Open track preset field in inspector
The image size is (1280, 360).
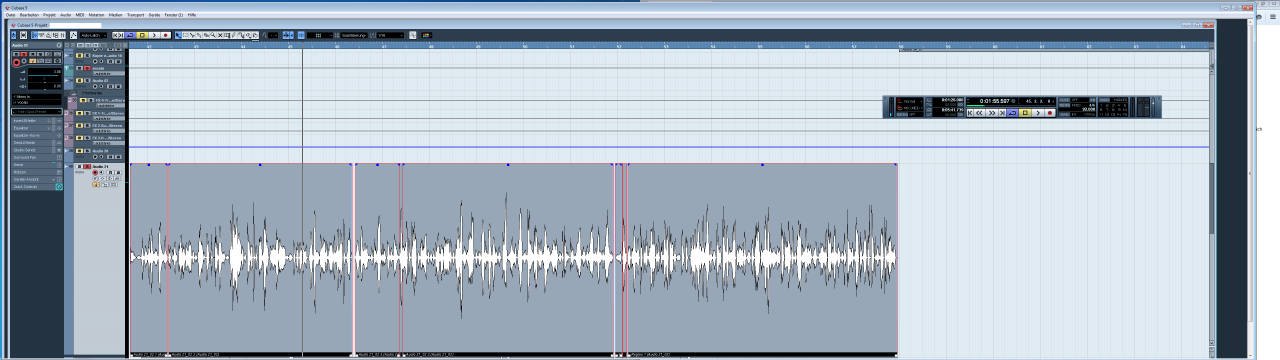(37, 111)
